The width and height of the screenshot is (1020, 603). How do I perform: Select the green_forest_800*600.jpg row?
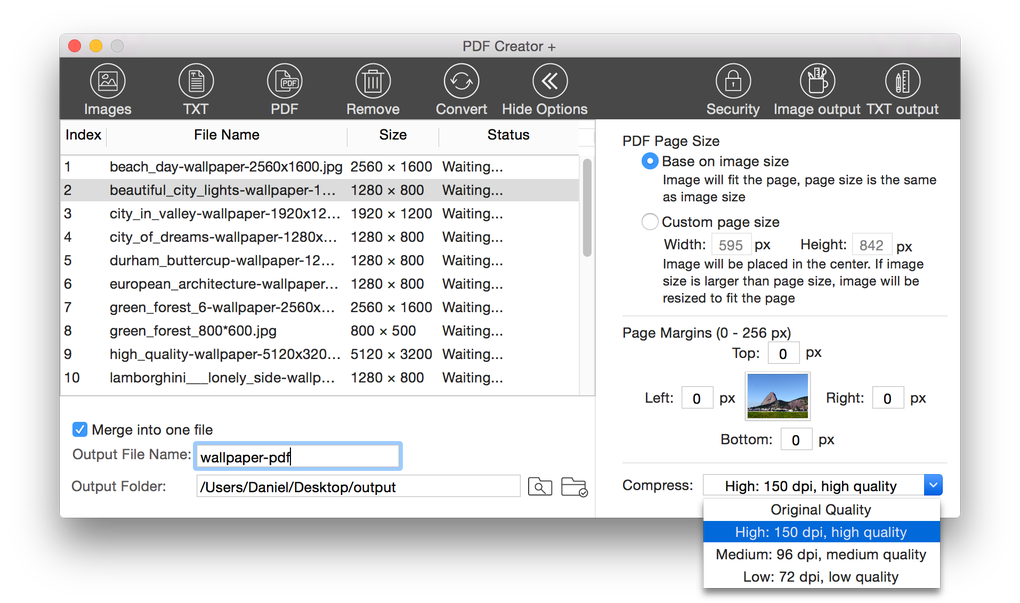[319, 330]
